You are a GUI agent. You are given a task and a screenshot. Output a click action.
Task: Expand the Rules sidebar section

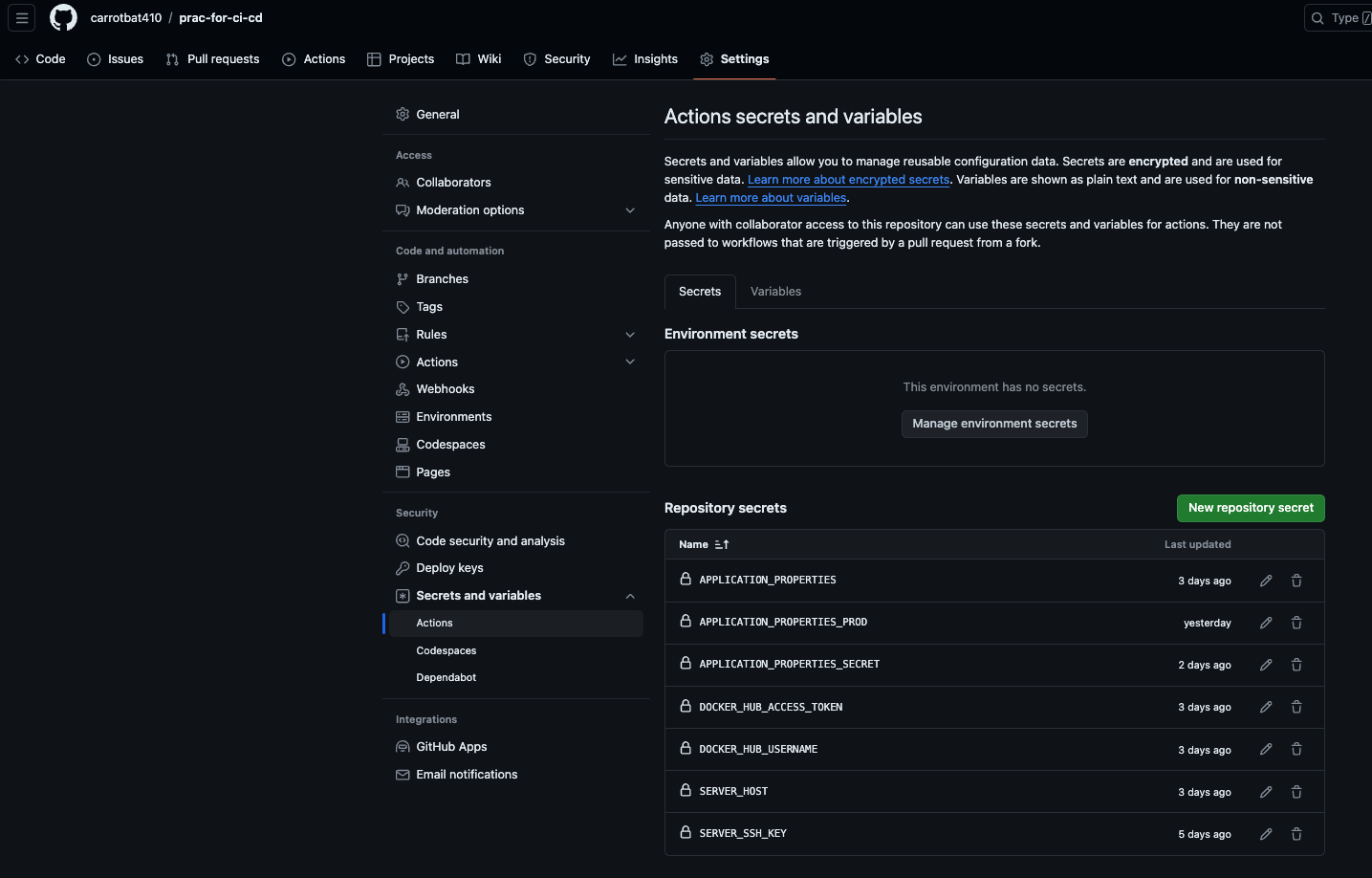629,335
